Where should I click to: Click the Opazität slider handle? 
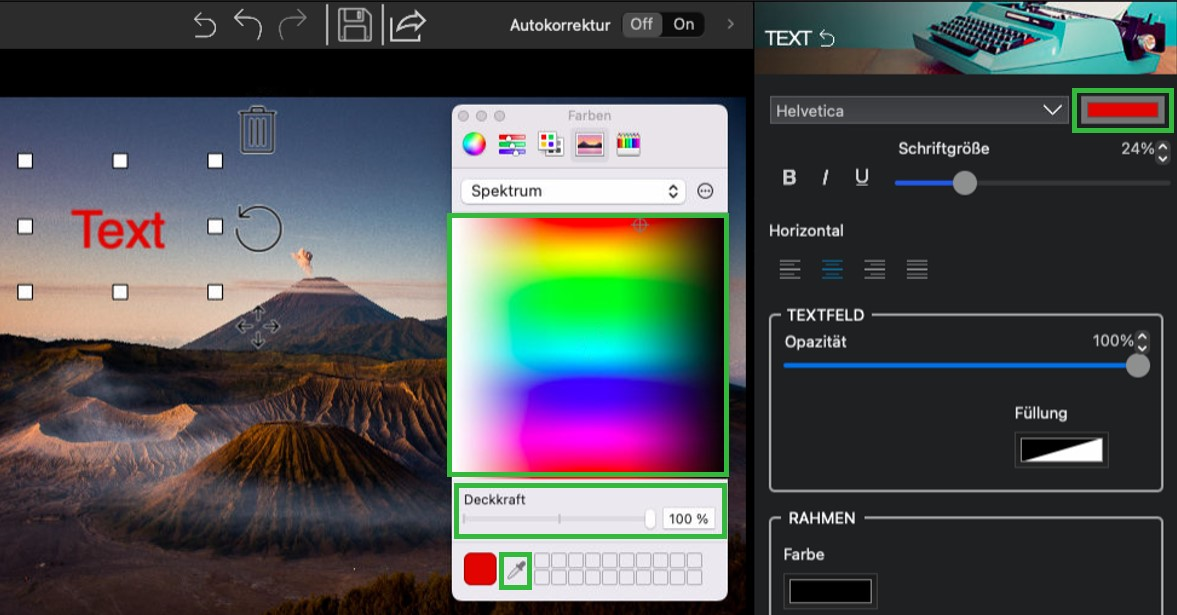1137,366
